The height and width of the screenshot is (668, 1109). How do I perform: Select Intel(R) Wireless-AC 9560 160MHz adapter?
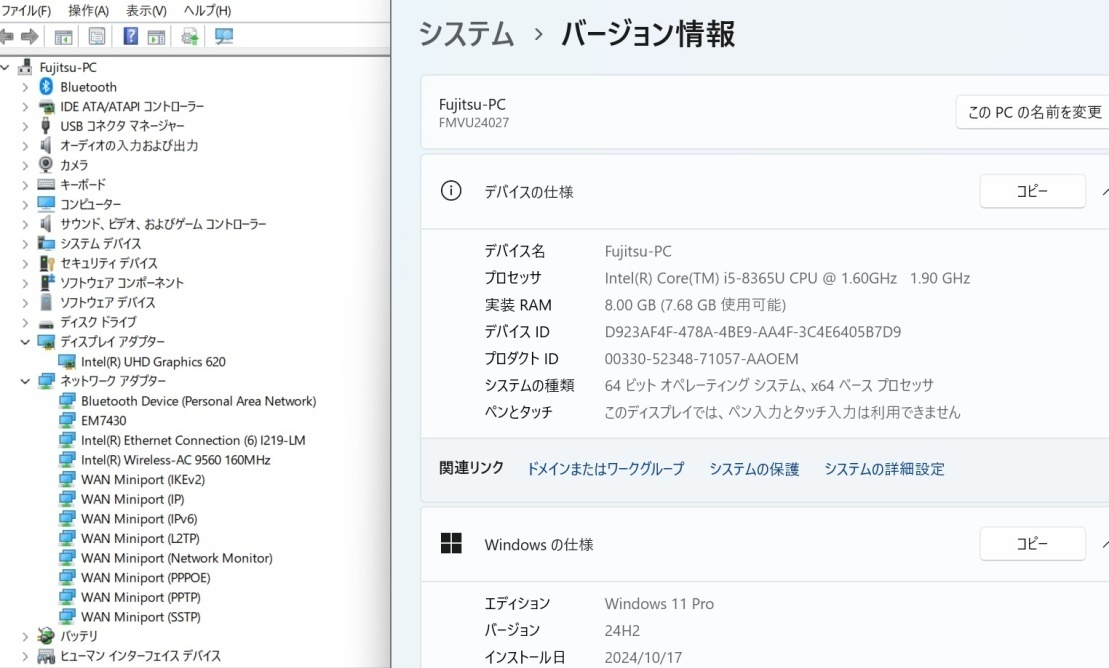point(175,460)
